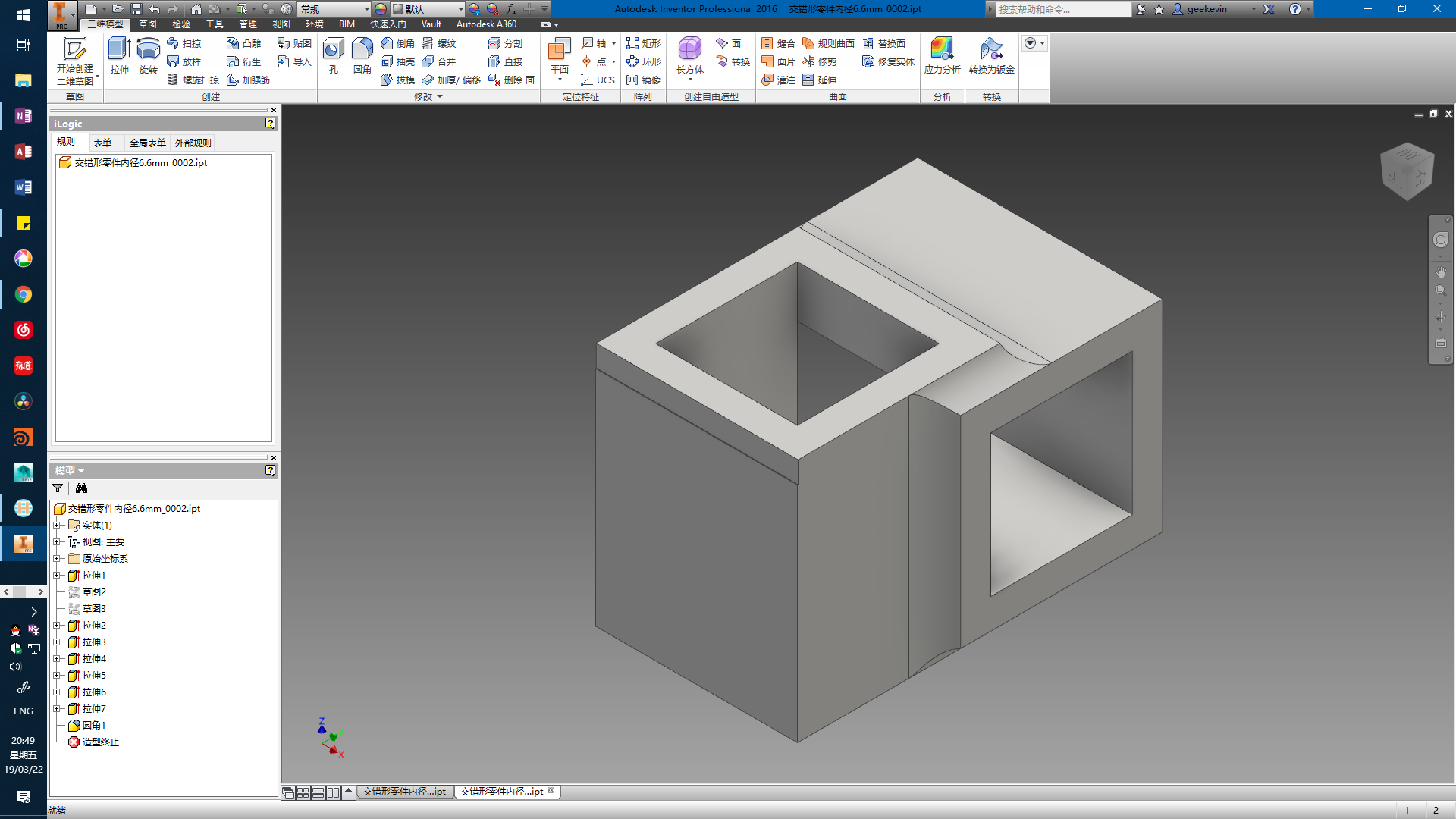This screenshot has height=819, width=1456.
Task: Expand the 拉伸1 feature node
Action: 57,576
